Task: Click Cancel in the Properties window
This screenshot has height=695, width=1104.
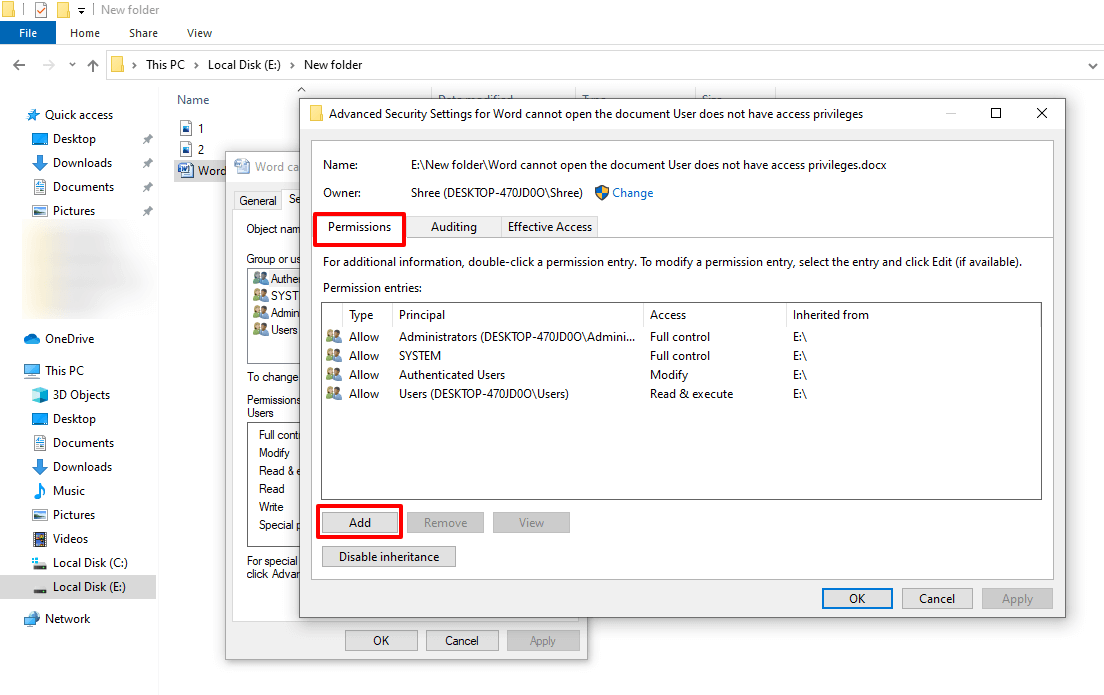Action: pos(462,641)
